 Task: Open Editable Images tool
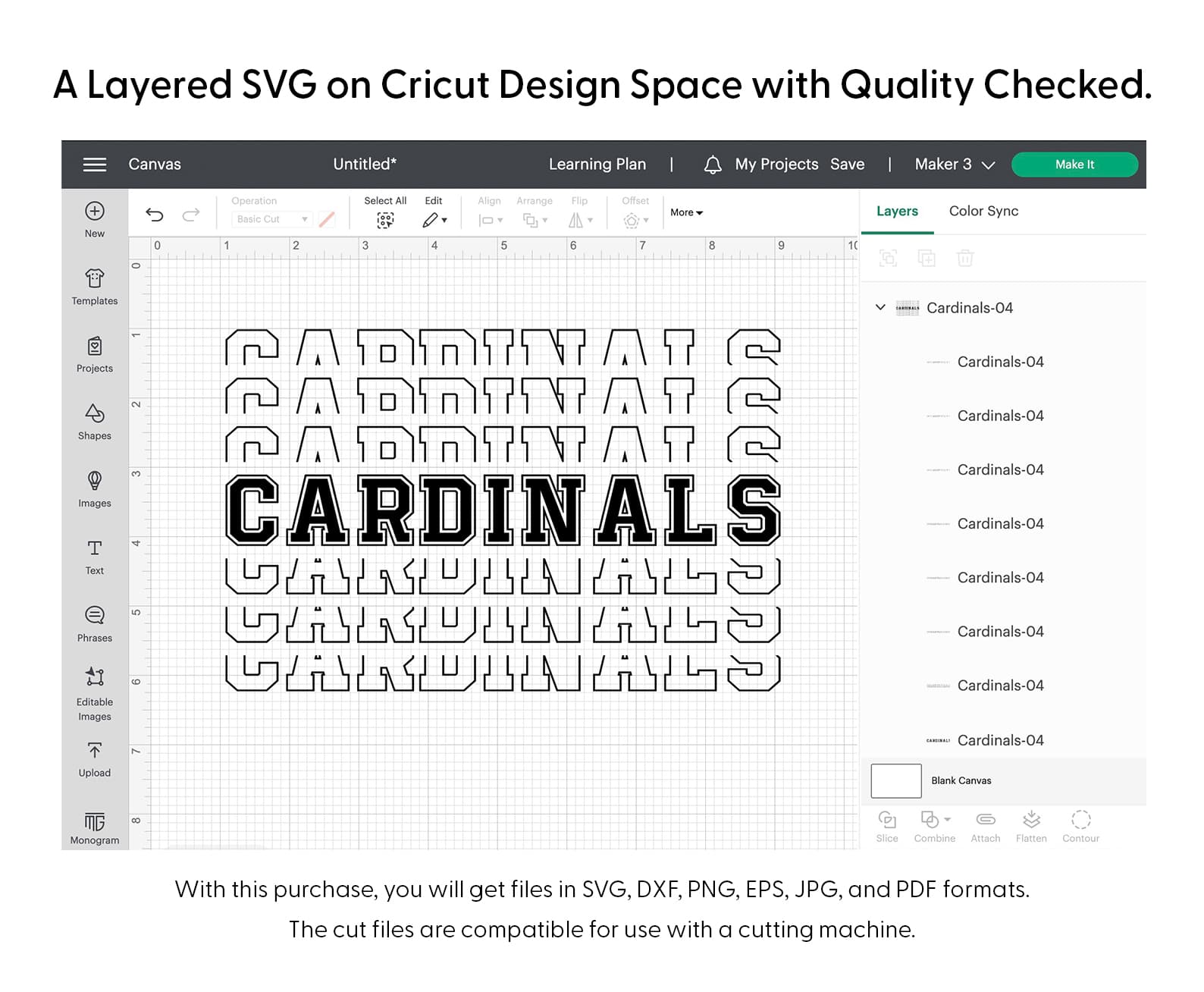pos(95,694)
